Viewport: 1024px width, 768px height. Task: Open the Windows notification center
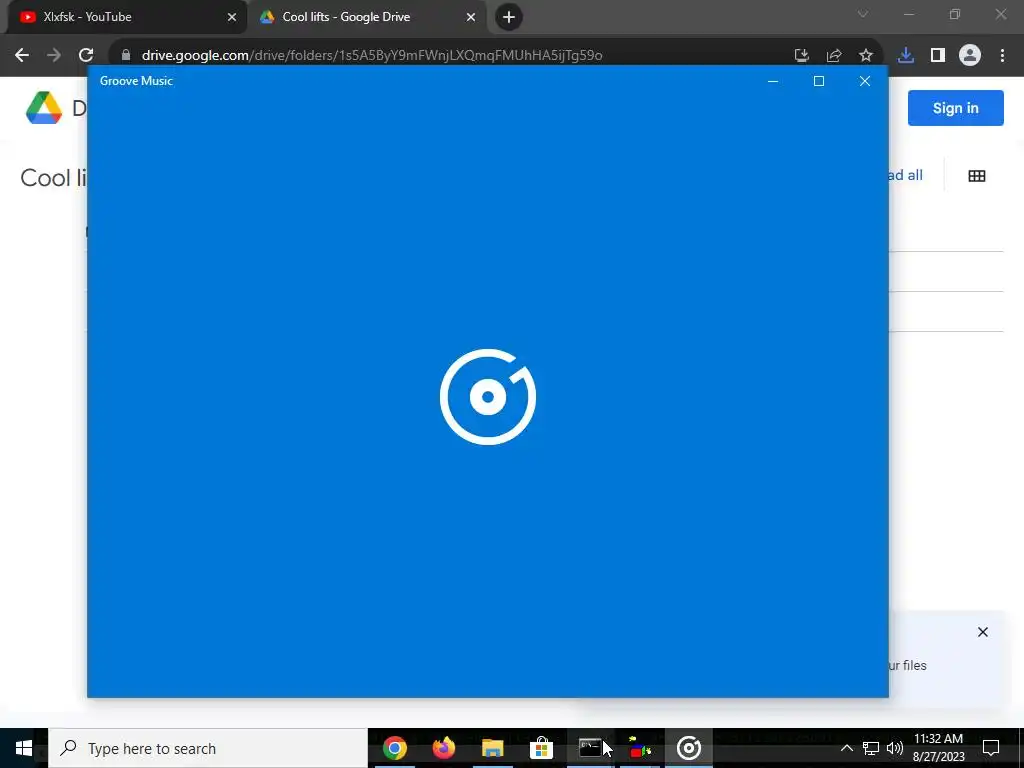(991, 748)
